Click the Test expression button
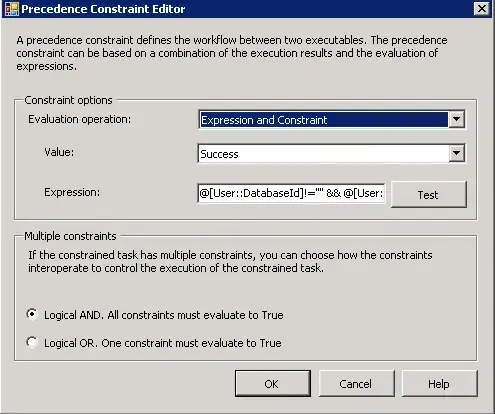 click(x=429, y=195)
